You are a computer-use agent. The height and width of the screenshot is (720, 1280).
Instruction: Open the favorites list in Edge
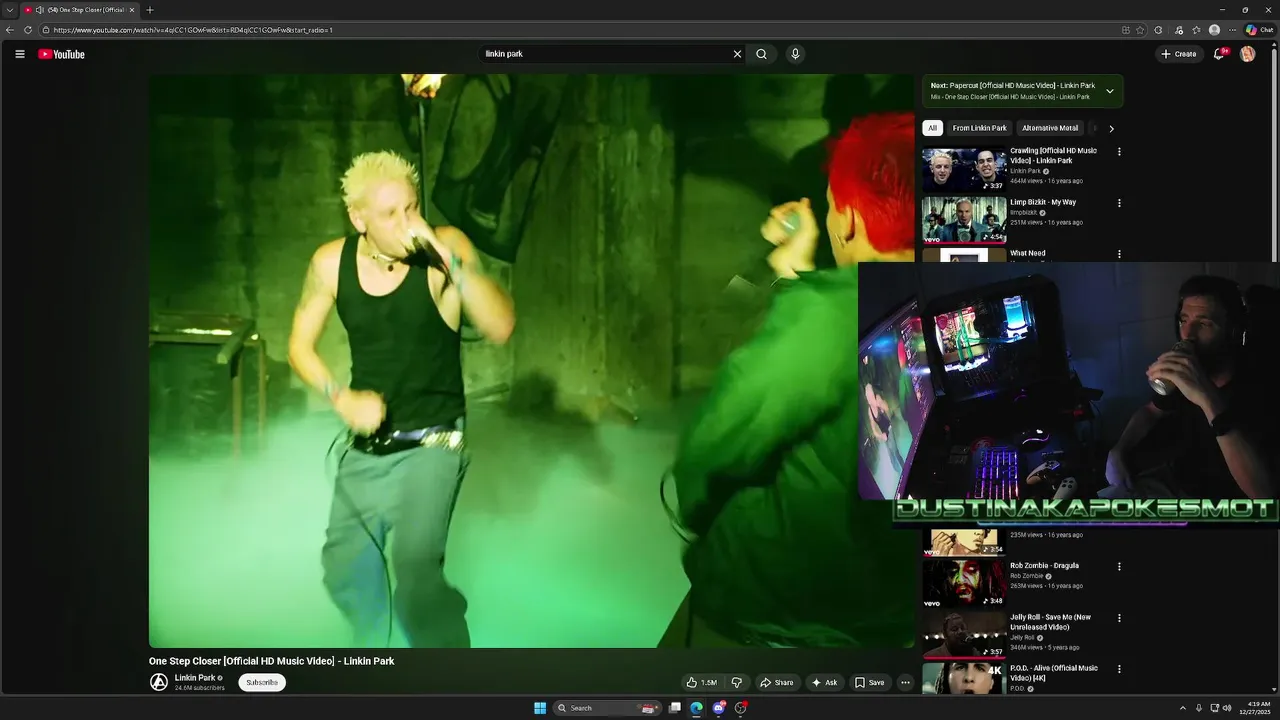point(1196,30)
